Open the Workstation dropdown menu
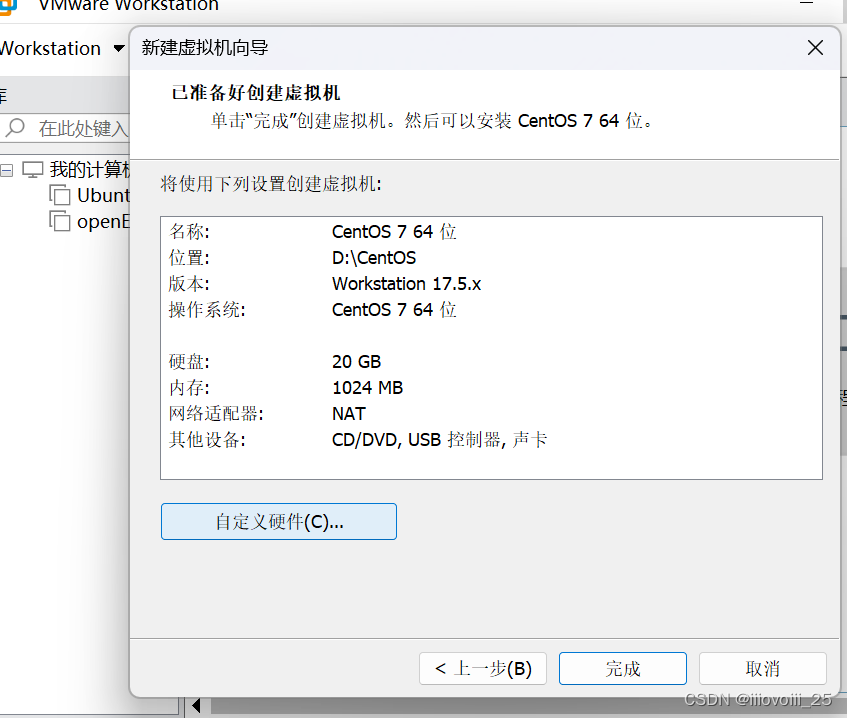The width and height of the screenshot is (847, 718). coord(62,49)
